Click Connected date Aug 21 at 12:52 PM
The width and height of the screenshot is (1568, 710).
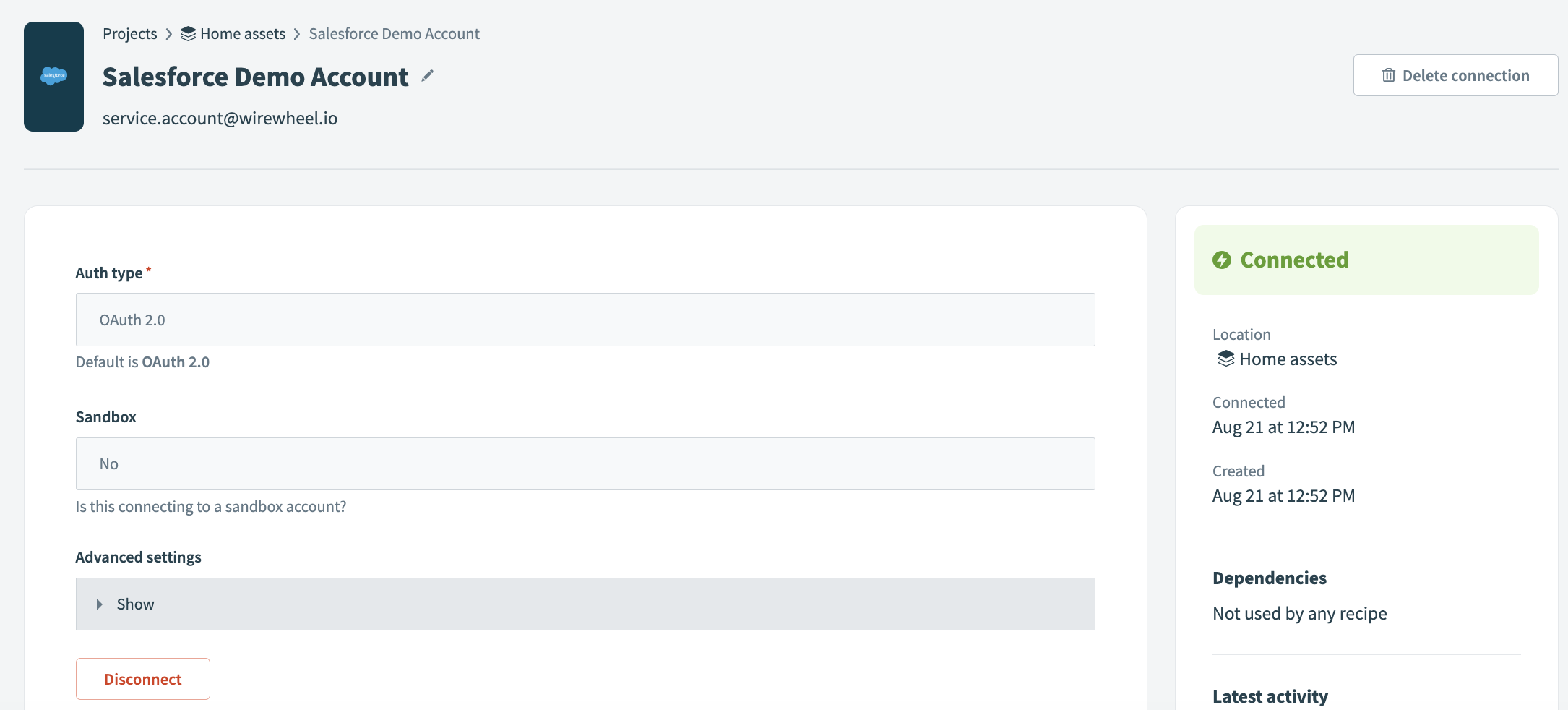1283,427
